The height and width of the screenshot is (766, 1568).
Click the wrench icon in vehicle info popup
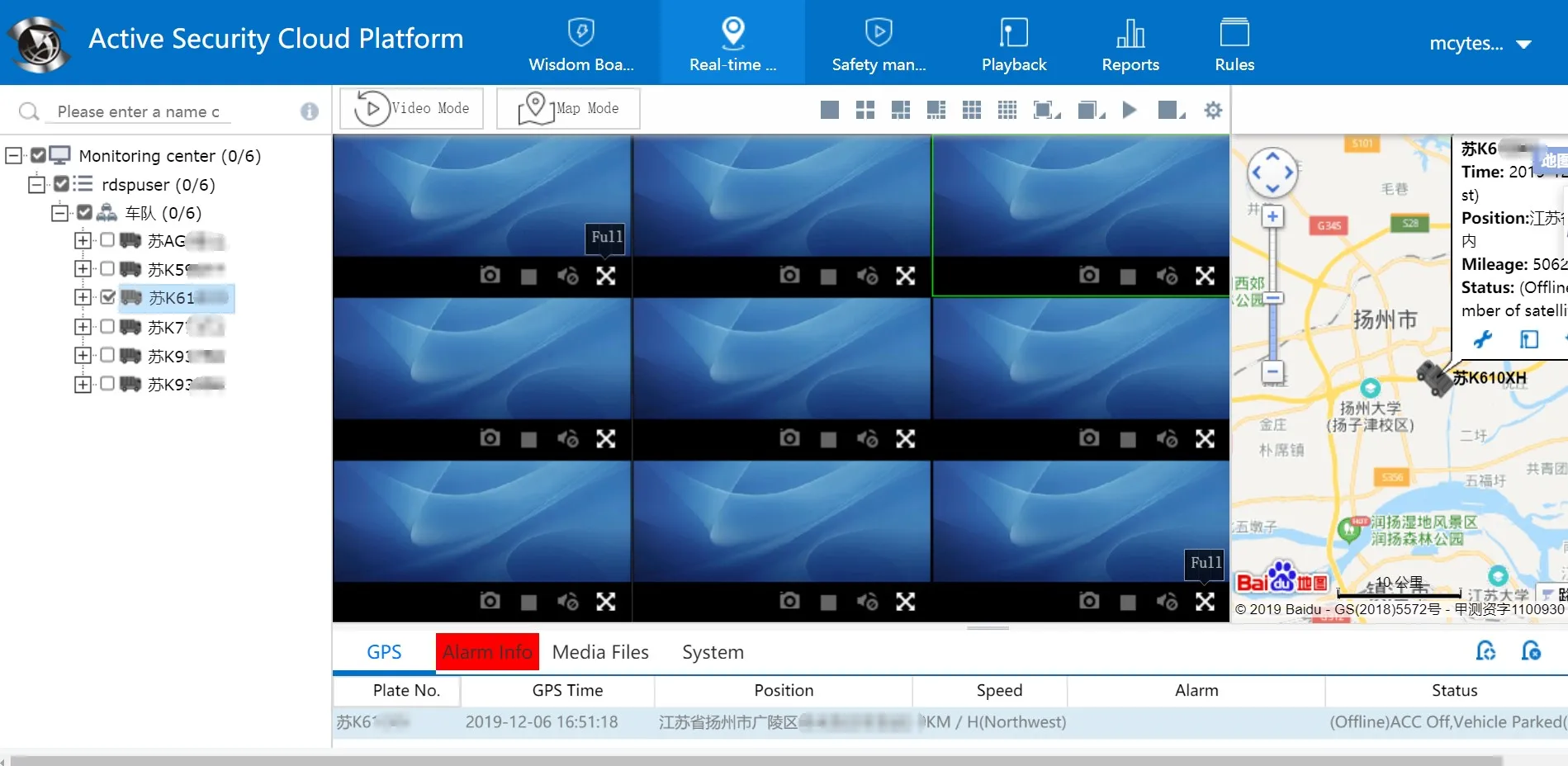(x=1483, y=339)
